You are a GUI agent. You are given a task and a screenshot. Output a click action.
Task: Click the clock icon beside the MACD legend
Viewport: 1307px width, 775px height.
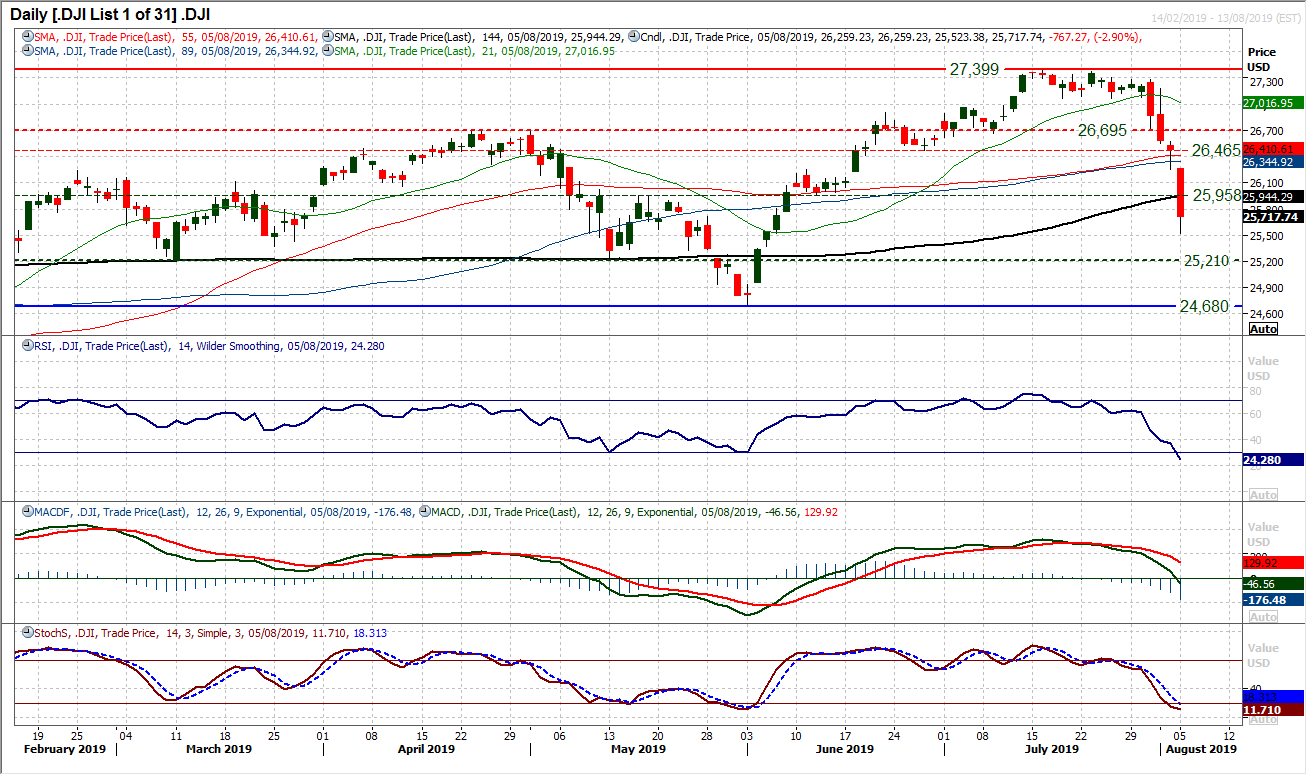[426, 511]
